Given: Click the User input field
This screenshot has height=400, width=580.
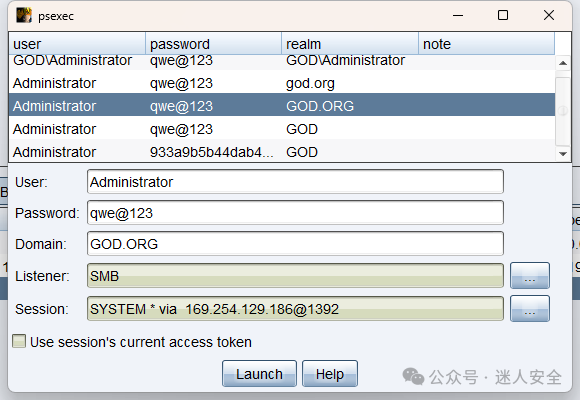Looking at the screenshot, I should tap(295, 182).
